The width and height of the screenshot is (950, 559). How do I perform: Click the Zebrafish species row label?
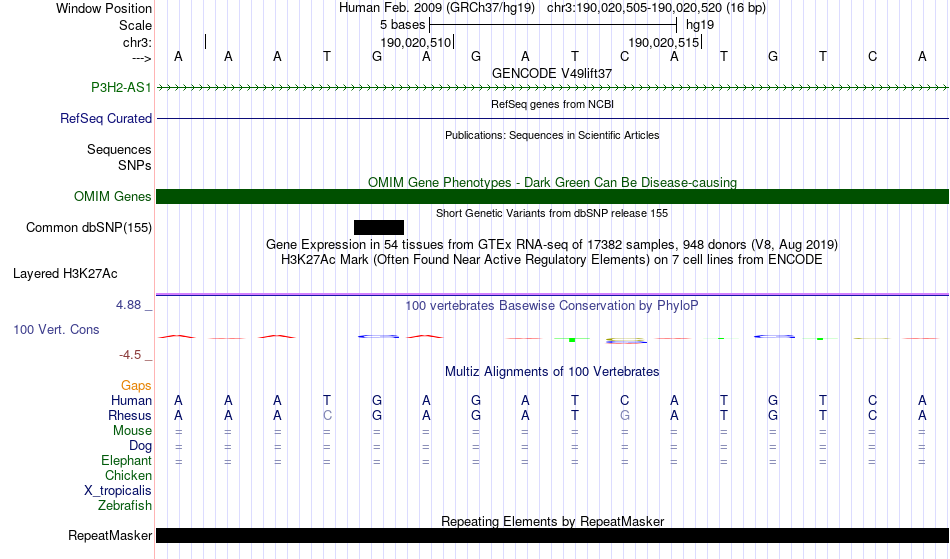(x=125, y=505)
